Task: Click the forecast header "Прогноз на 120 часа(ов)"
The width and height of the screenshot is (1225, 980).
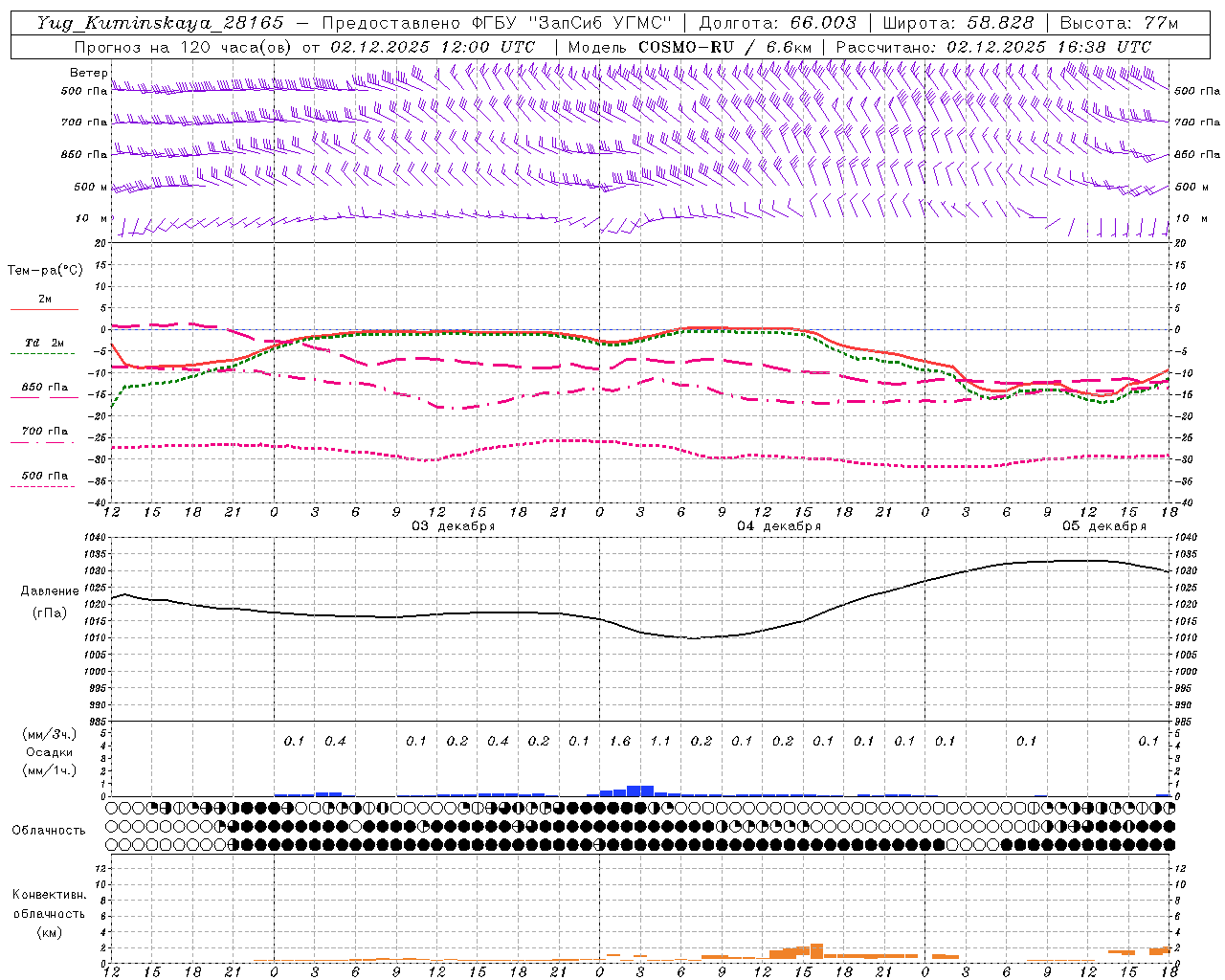Action: click(x=185, y=47)
